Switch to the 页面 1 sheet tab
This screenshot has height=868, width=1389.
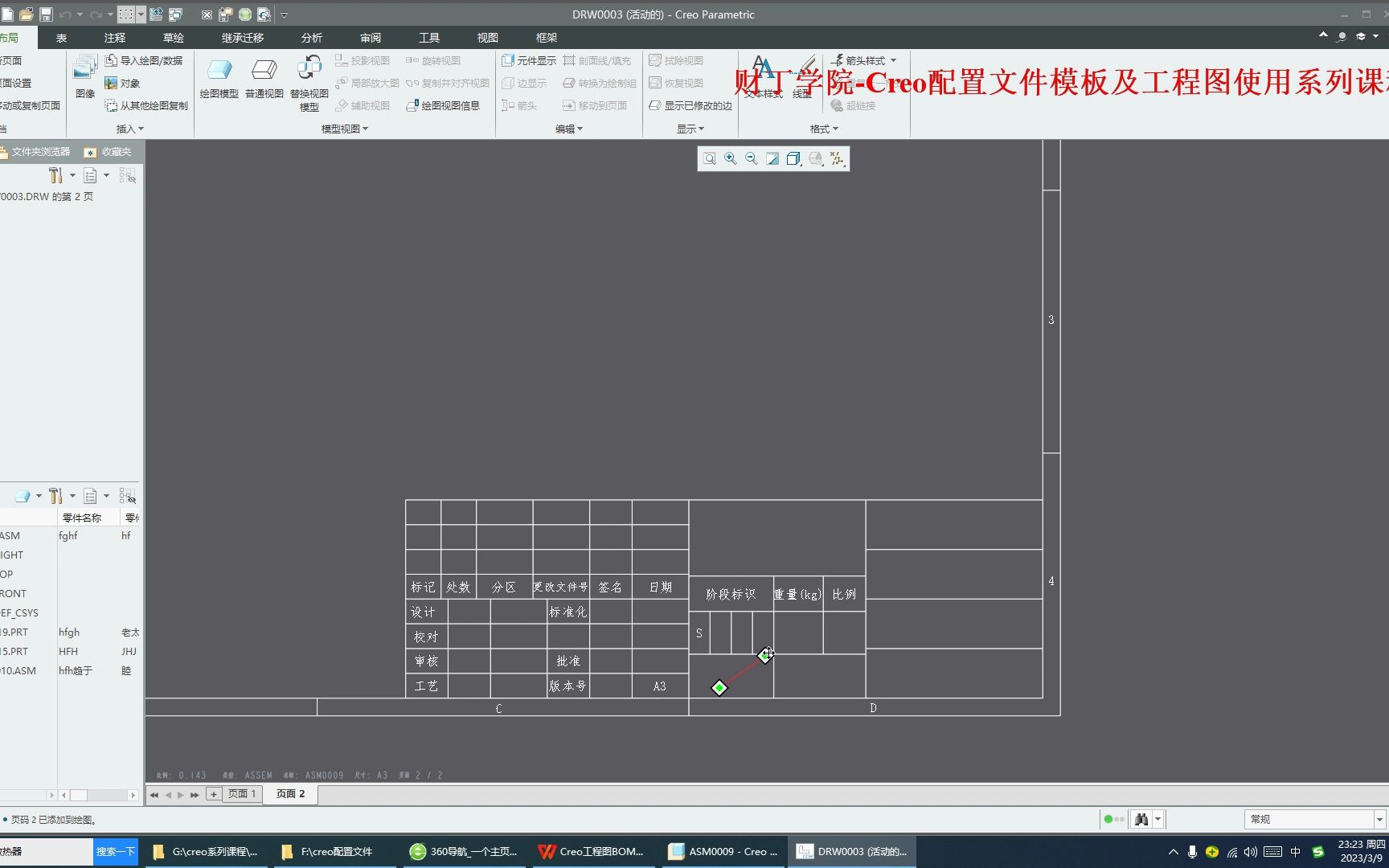click(241, 794)
